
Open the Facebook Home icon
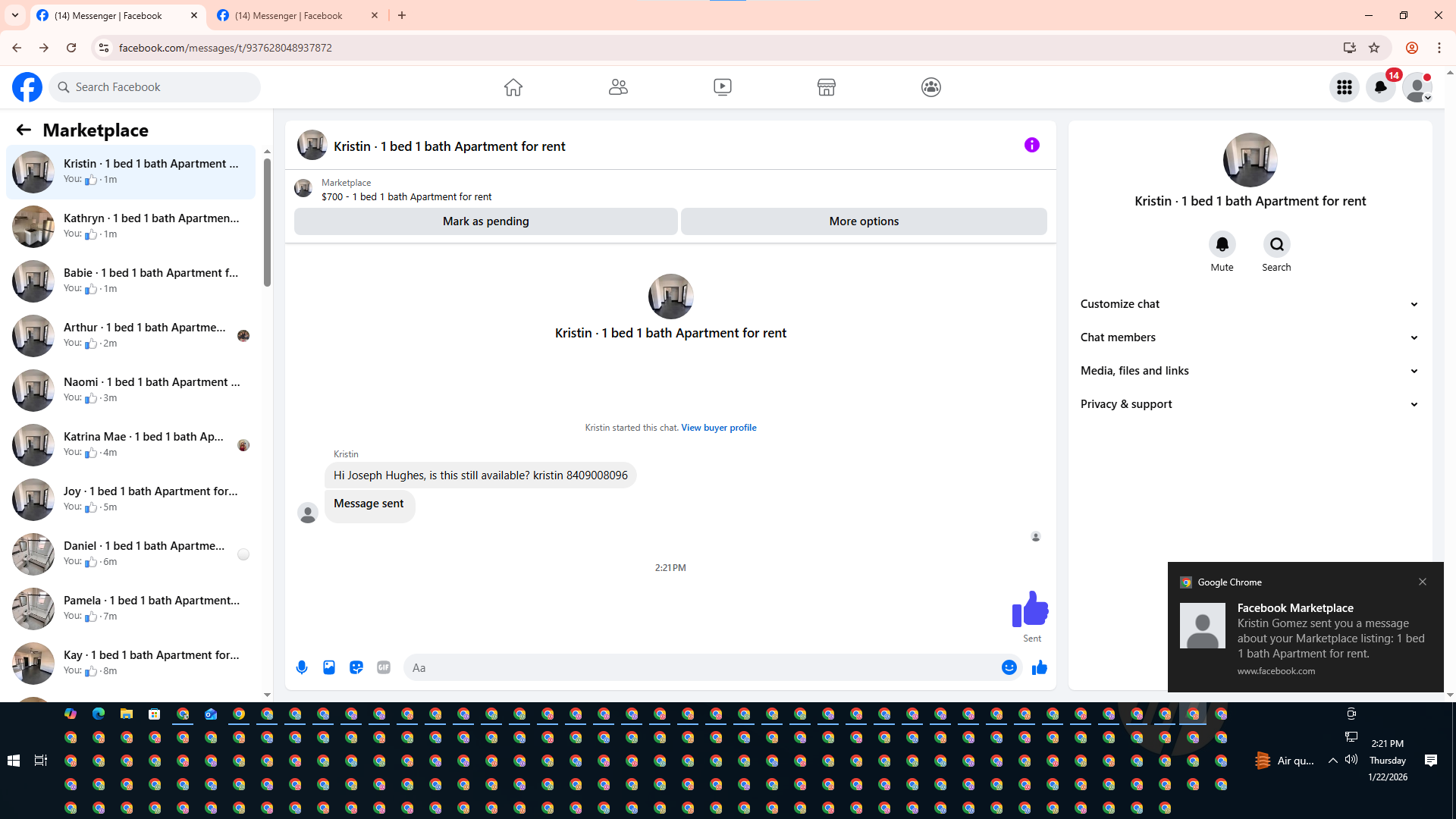click(x=513, y=87)
